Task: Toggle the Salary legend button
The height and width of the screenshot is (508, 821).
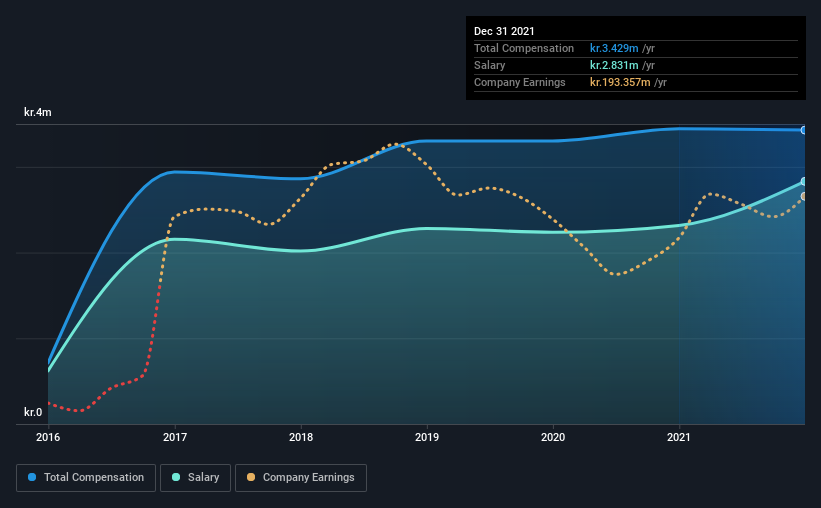Action: 195,478
